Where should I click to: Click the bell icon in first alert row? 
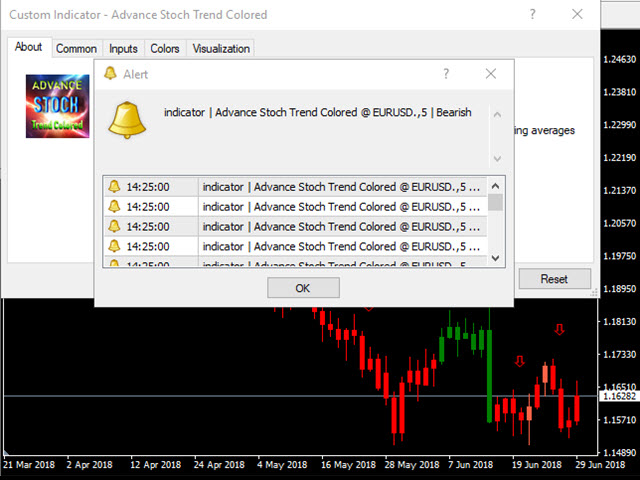(114, 186)
